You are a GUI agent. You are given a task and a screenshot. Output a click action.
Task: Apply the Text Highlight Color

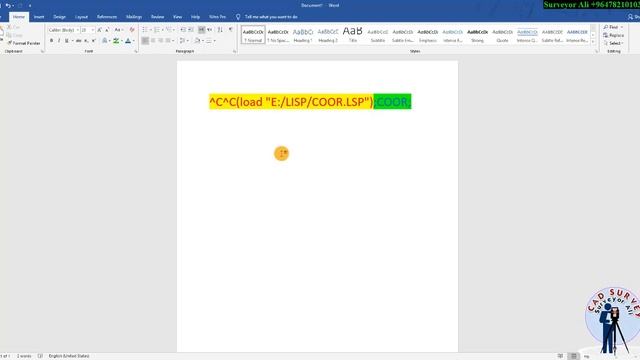pos(116,41)
